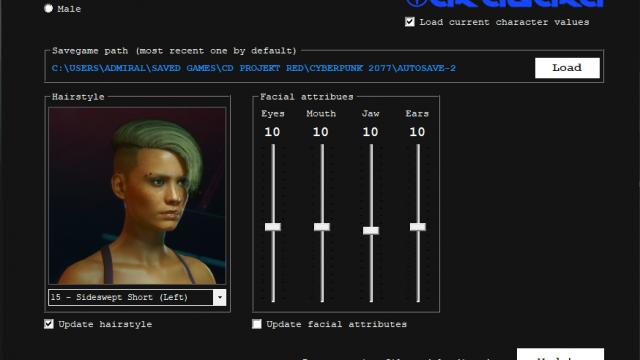Open the hairstyle dropdown arrow

pos(220,298)
